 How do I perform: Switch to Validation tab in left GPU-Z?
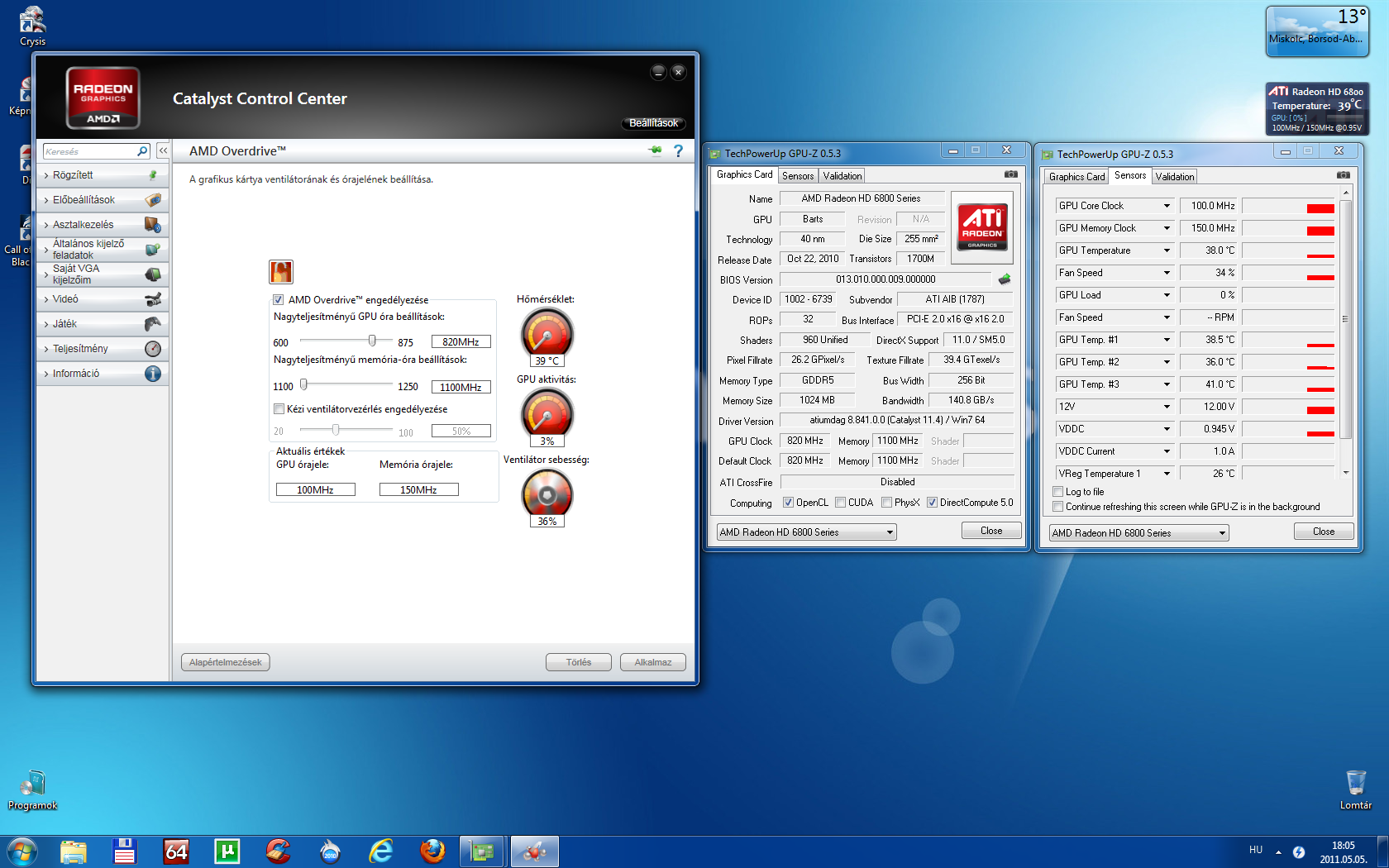842,175
